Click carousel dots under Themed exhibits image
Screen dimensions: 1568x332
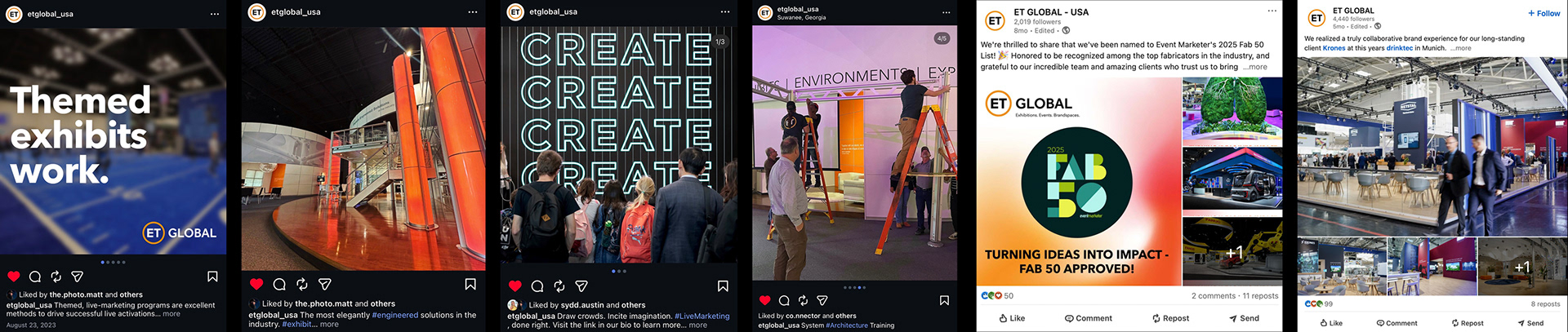pos(113,262)
